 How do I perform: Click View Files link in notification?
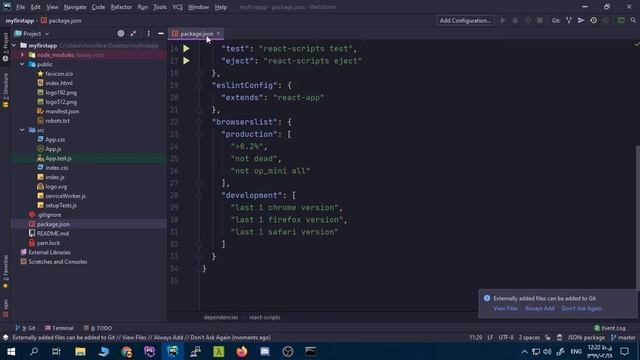pos(505,308)
